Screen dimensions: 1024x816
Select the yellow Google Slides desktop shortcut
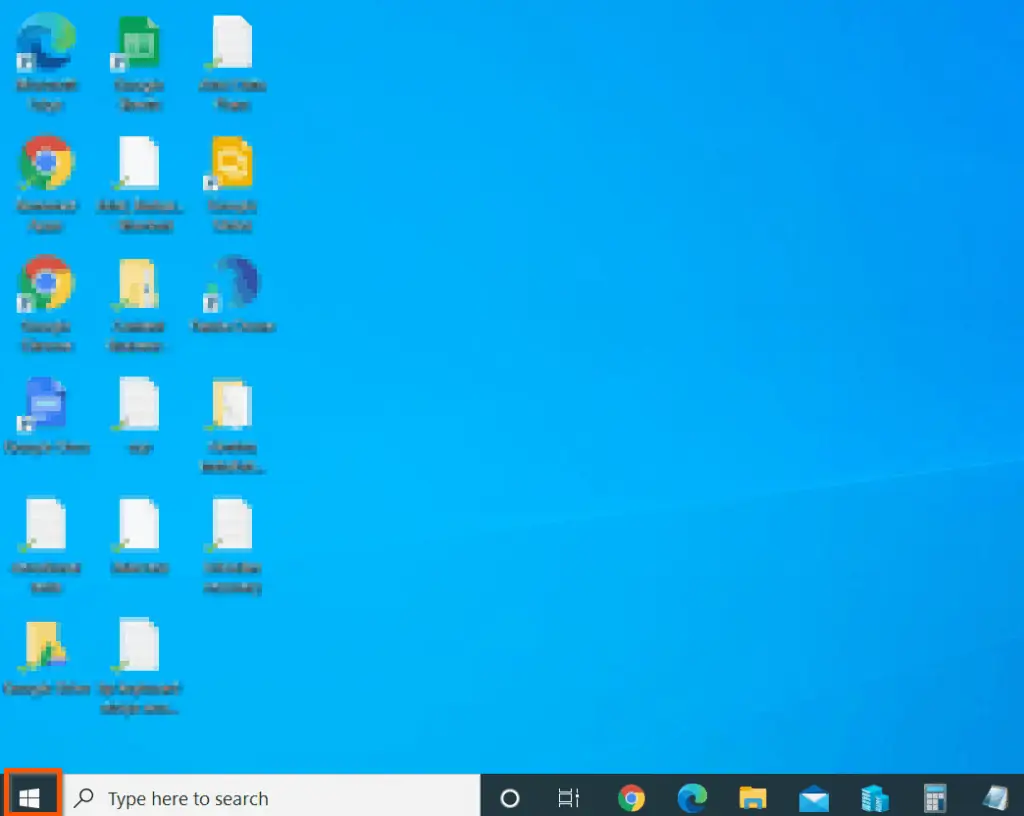[232, 164]
